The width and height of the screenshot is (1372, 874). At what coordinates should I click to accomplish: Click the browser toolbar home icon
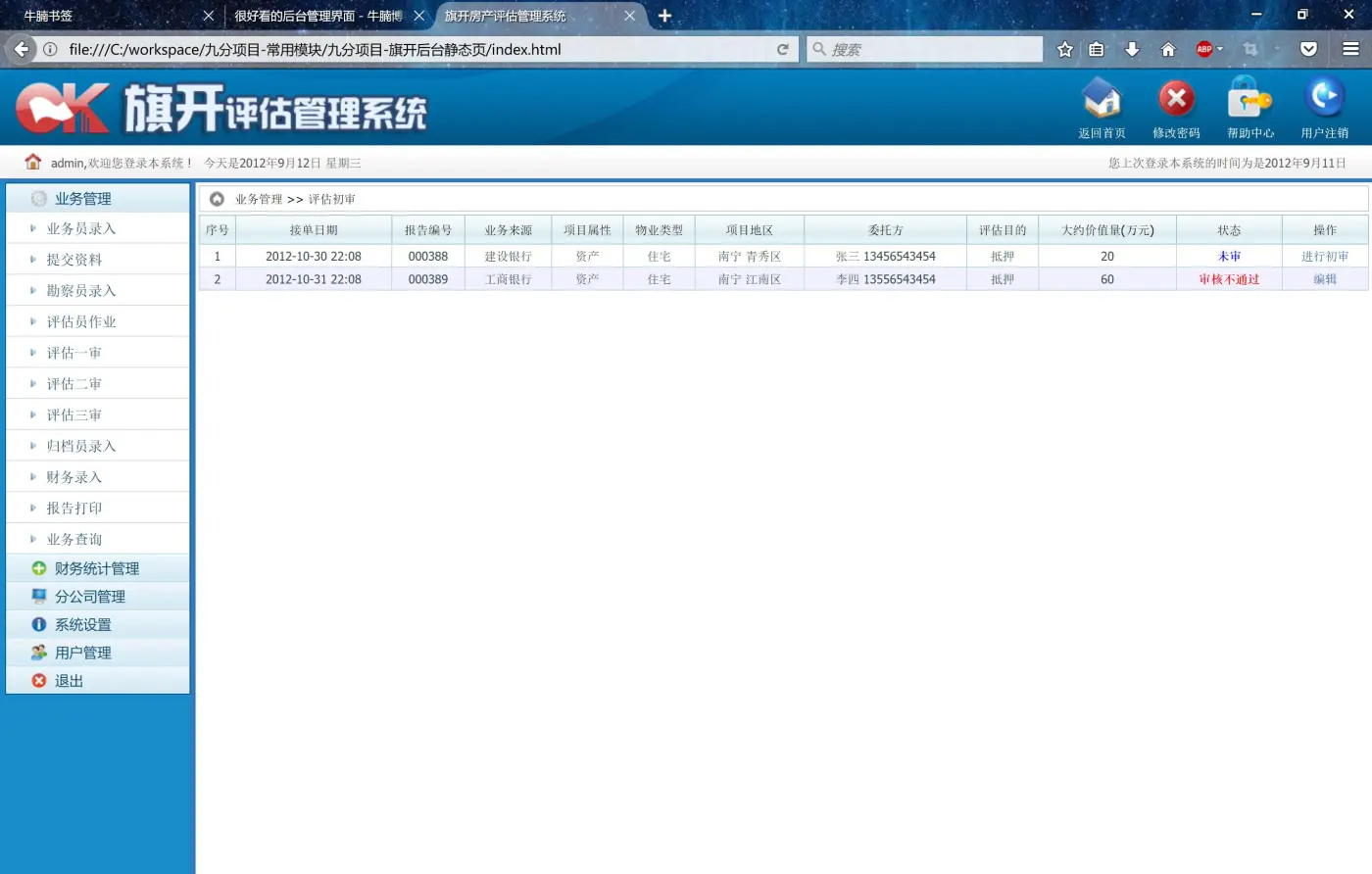click(1168, 49)
